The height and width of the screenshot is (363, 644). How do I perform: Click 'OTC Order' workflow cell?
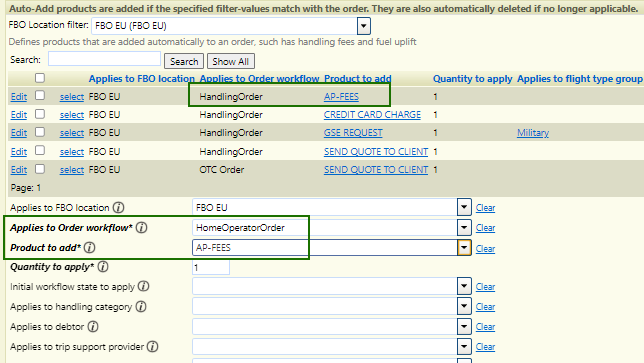point(222,170)
